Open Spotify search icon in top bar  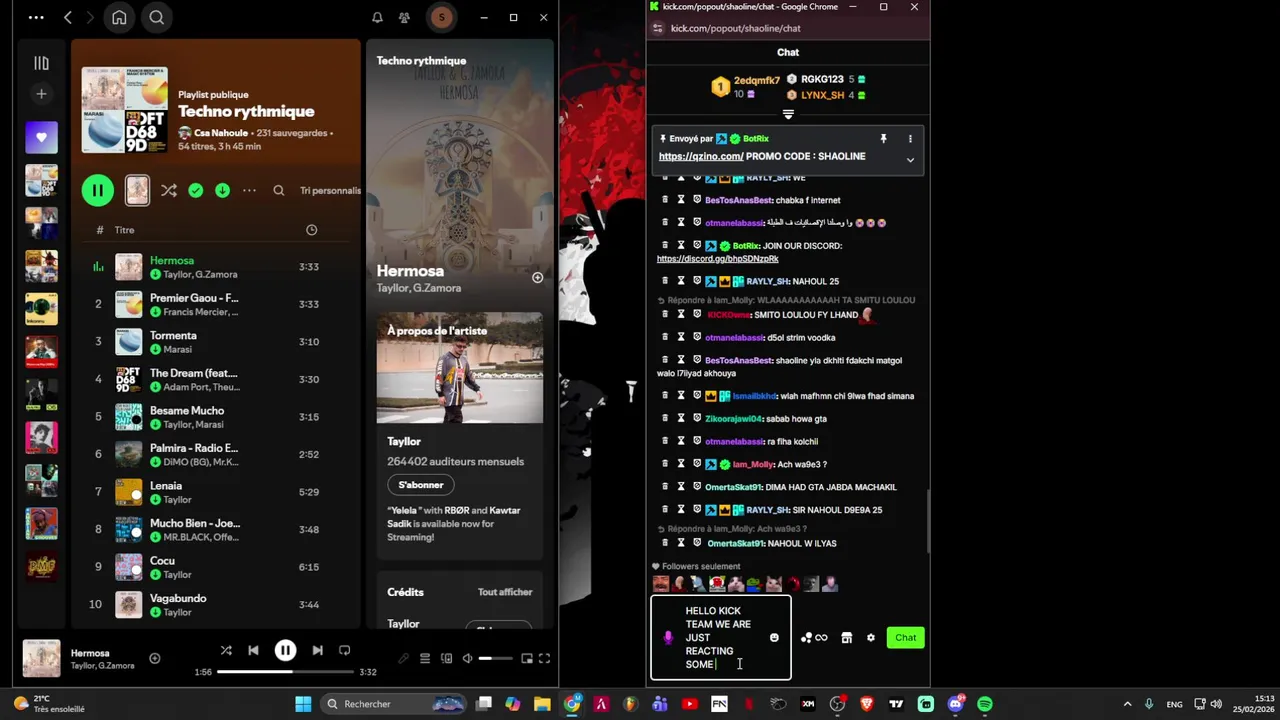point(157,17)
